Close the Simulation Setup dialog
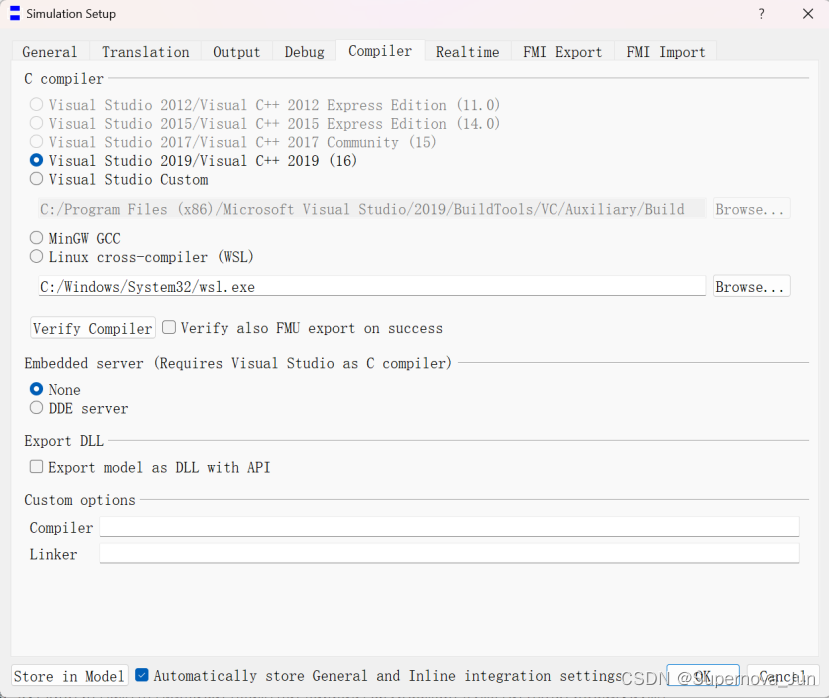830x698 pixels. (808, 13)
